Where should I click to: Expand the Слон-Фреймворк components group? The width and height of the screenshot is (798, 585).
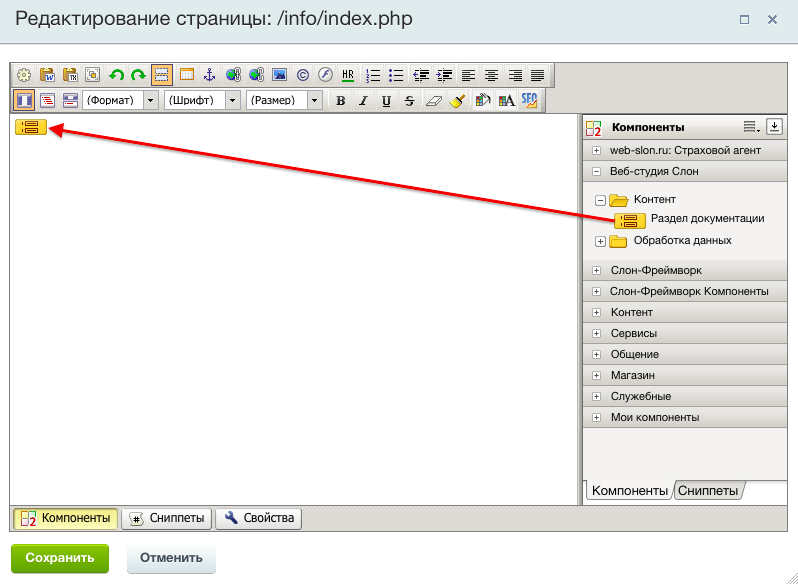coord(597,270)
